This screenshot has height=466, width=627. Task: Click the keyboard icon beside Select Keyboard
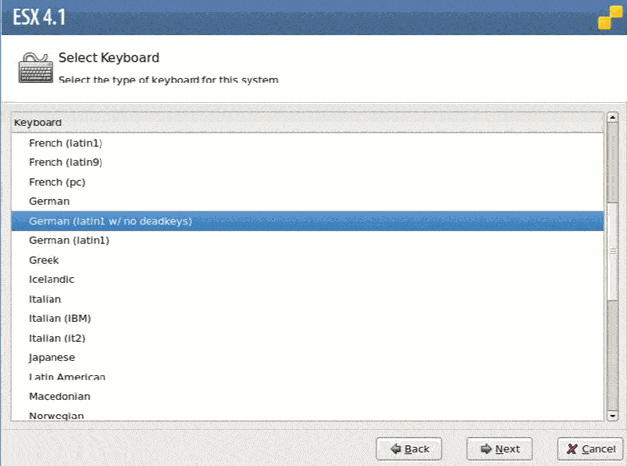(x=36, y=68)
